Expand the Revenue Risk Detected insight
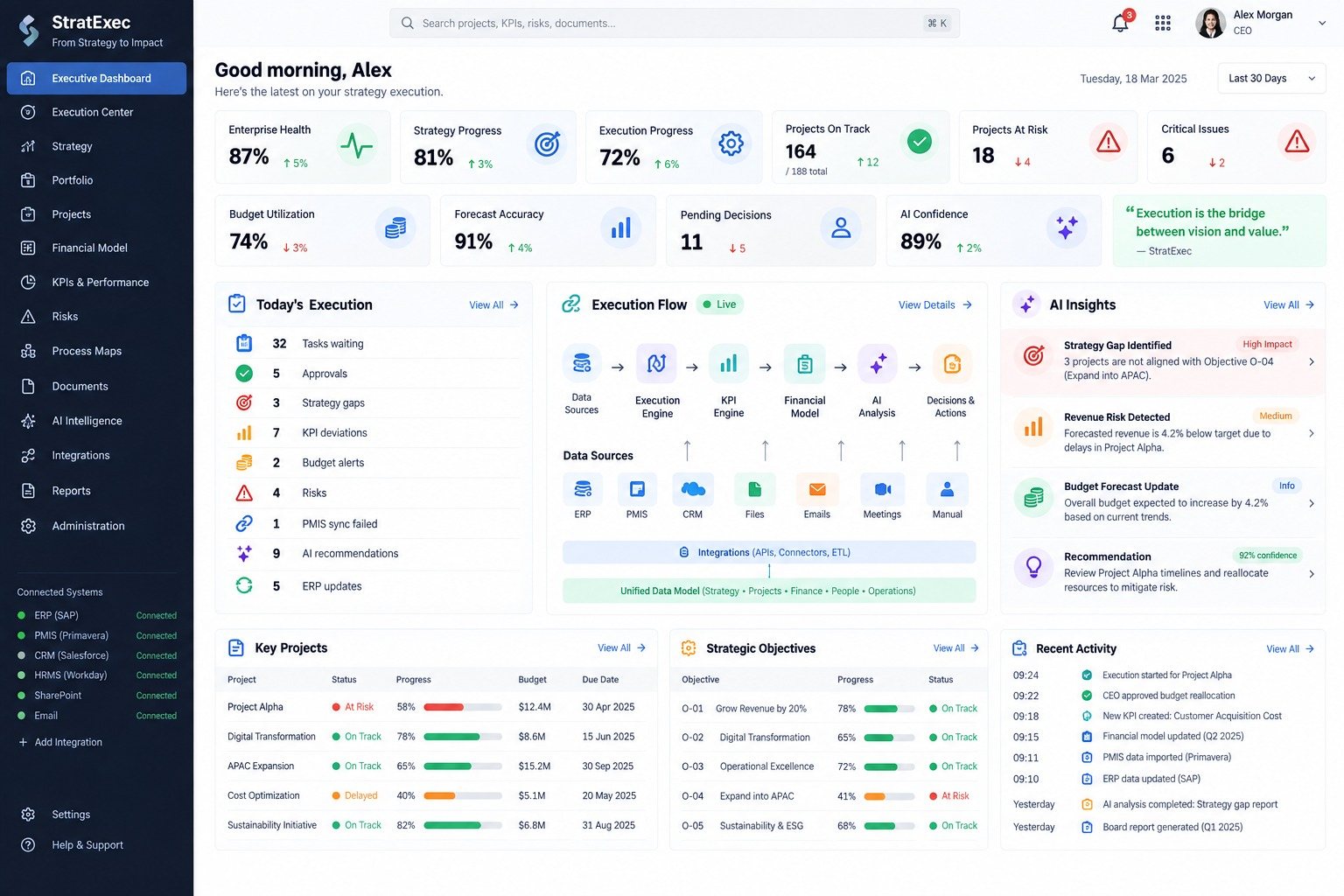Image resolution: width=1344 pixels, height=896 pixels. (x=1311, y=433)
